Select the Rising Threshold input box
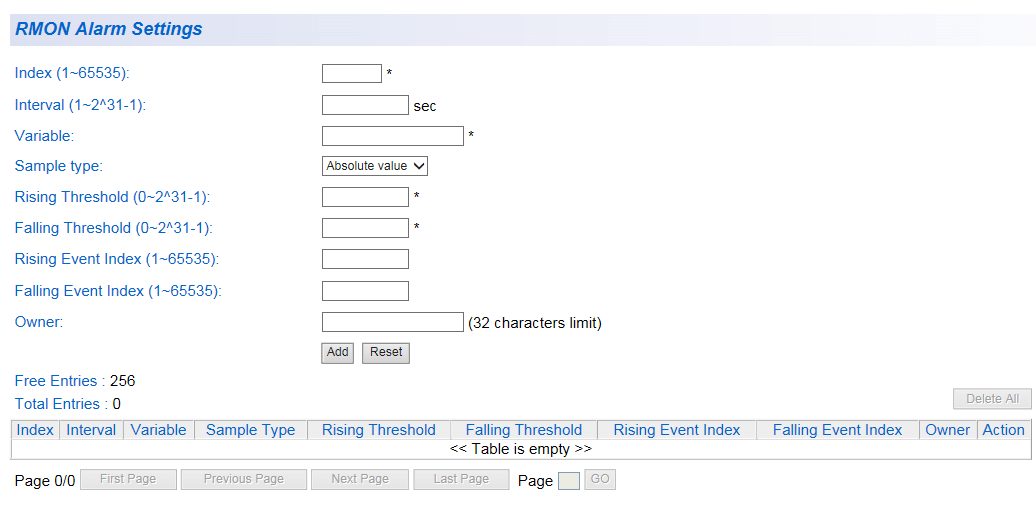1036x526 pixels. pyautogui.click(x=365, y=197)
